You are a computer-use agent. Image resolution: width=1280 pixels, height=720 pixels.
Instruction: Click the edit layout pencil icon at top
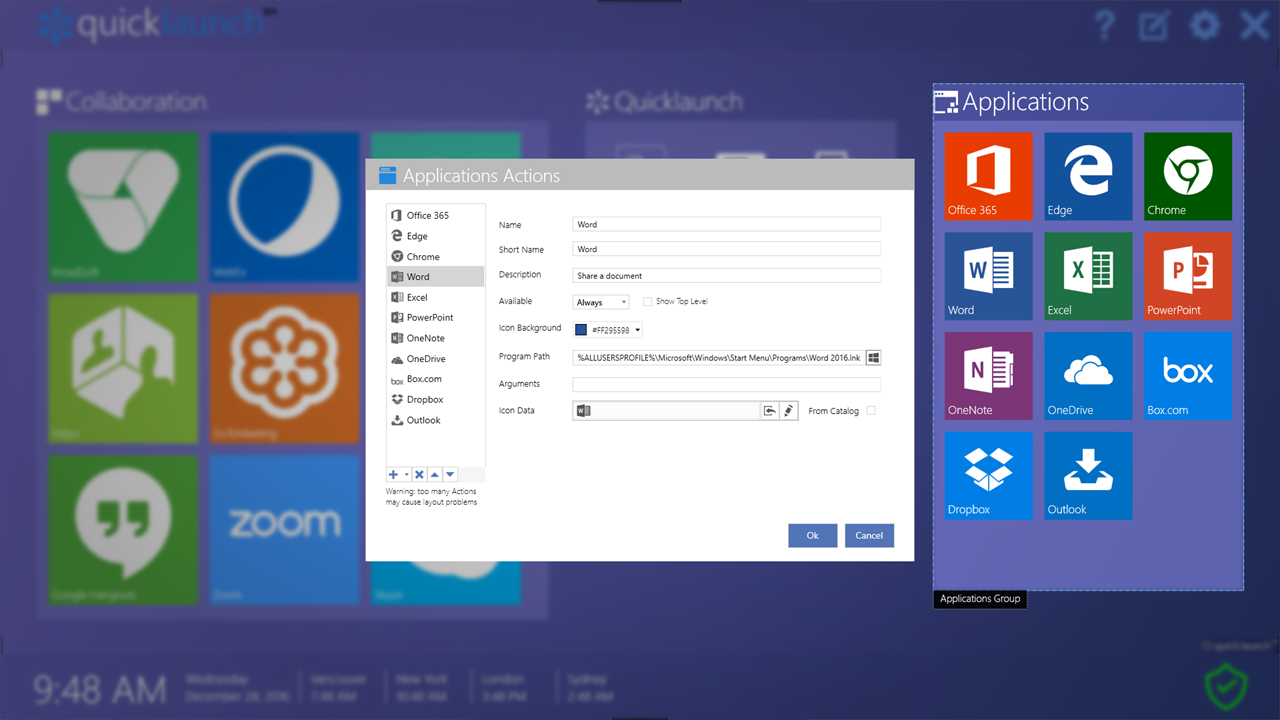(x=1154, y=25)
